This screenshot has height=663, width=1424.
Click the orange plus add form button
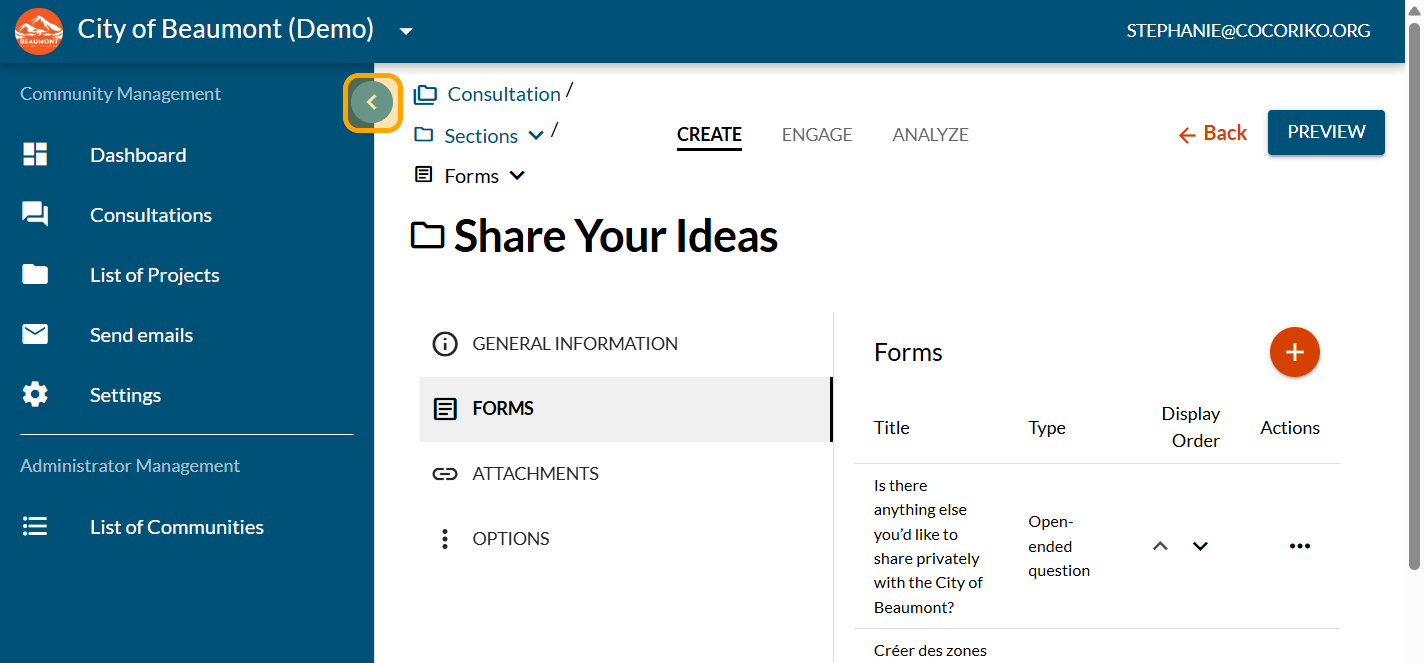[1294, 352]
